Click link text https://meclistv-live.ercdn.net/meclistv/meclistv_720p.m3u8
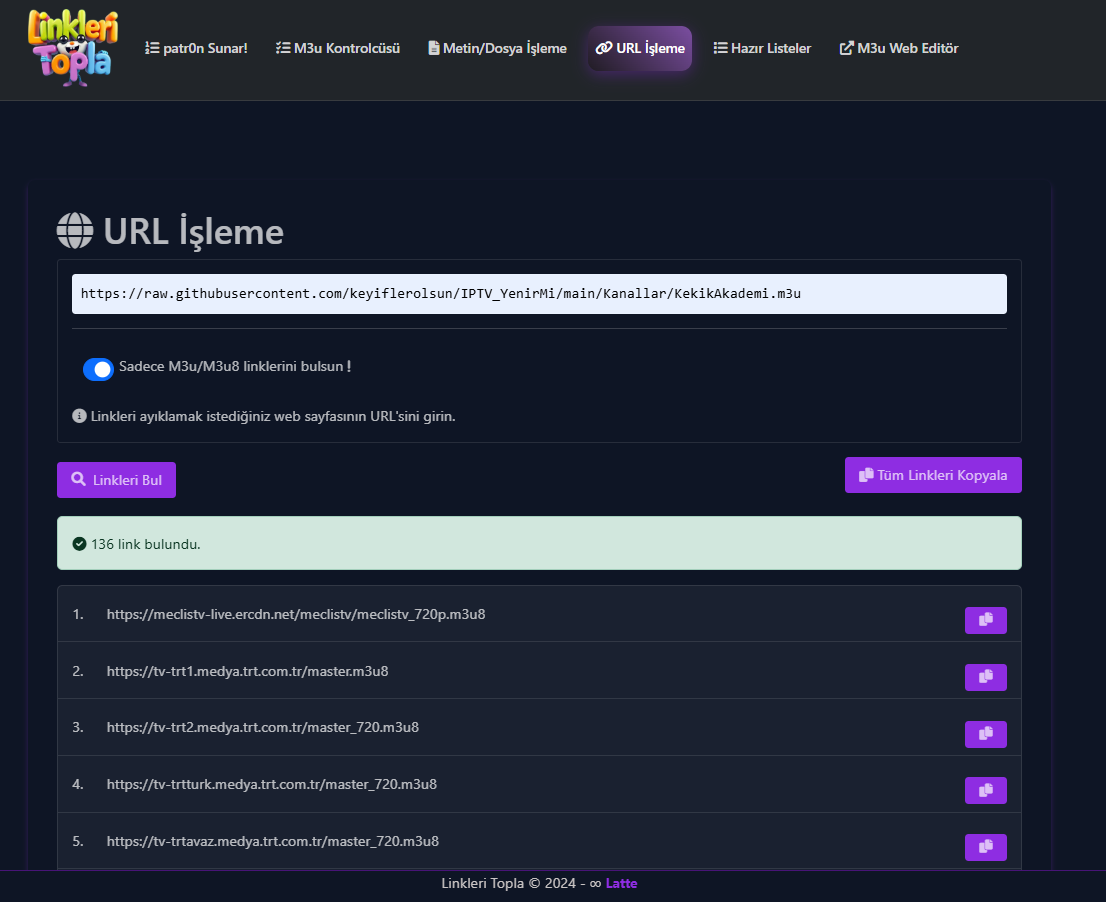This screenshot has height=902, width=1106. click(x=296, y=614)
